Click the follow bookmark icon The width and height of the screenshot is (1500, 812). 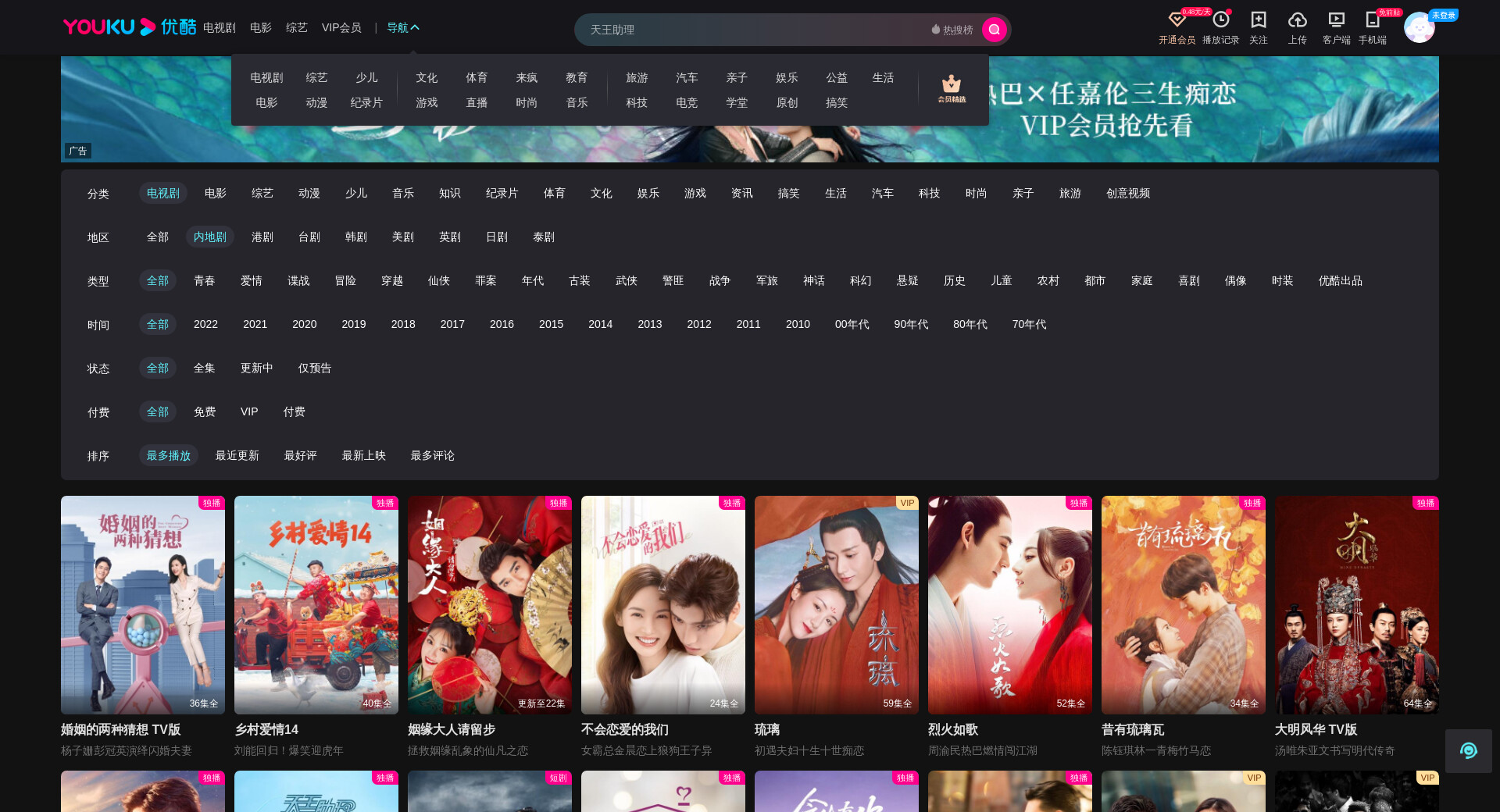pos(1258,20)
